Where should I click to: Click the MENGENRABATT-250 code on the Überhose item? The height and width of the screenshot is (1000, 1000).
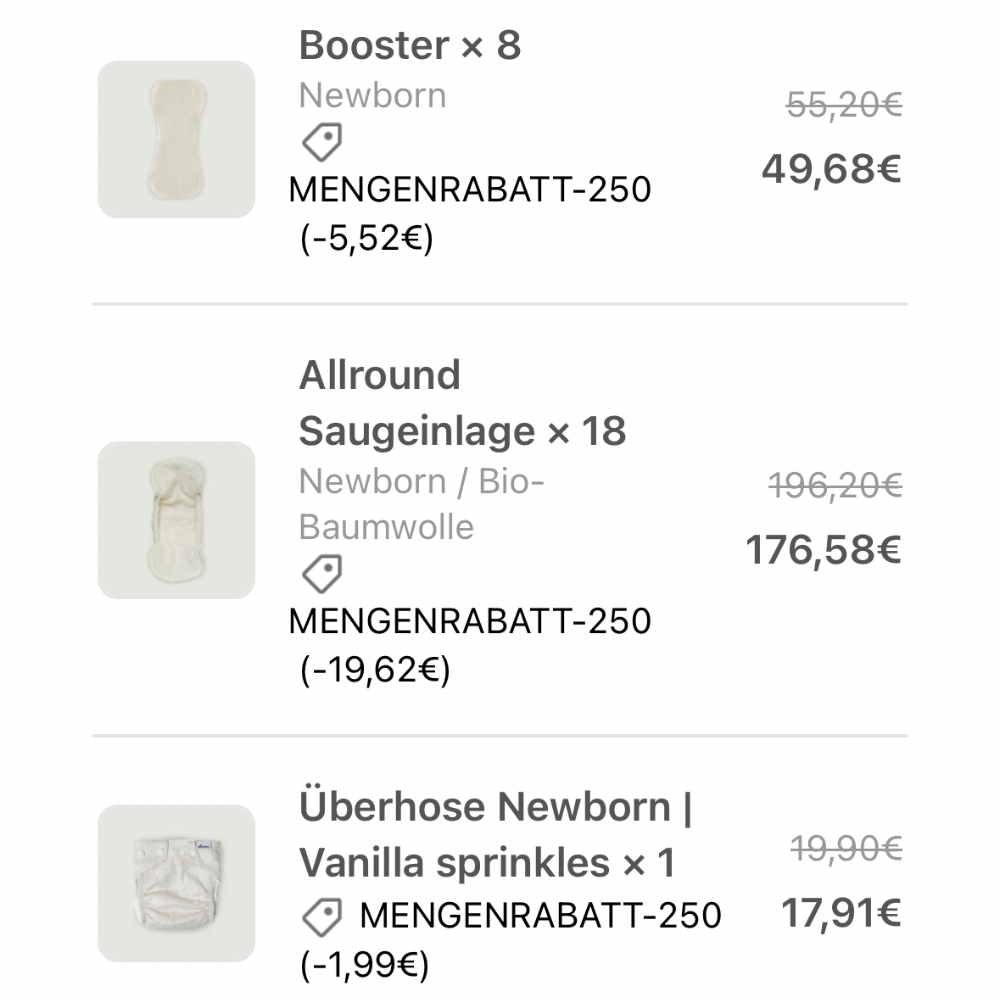(x=540, y=915)
